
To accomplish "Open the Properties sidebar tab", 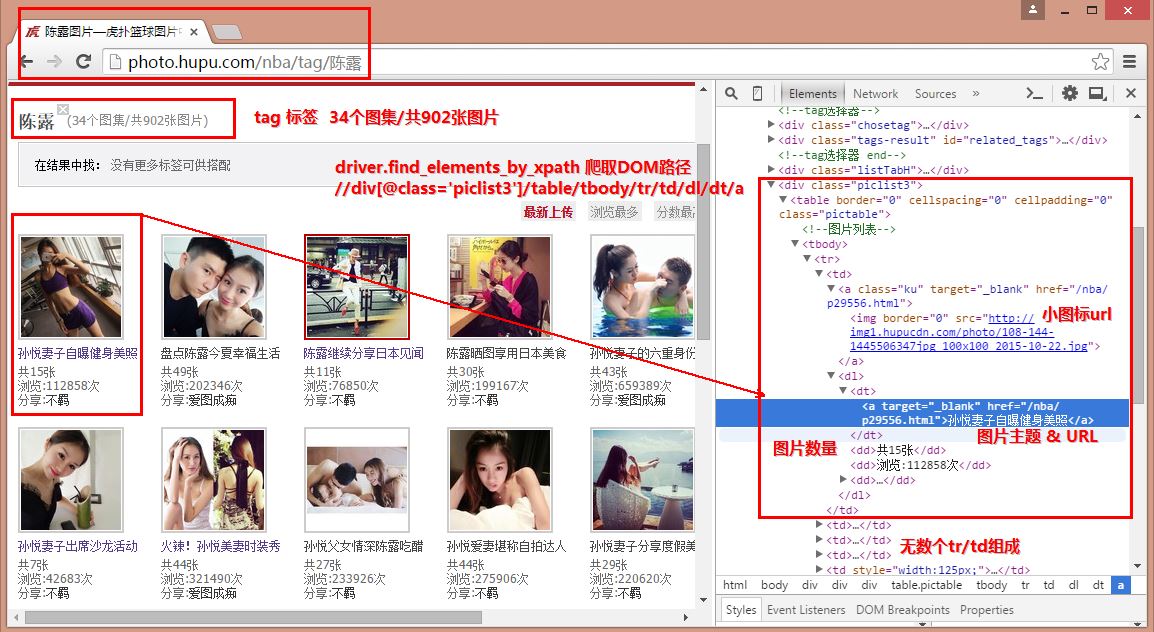I will 986,610.
